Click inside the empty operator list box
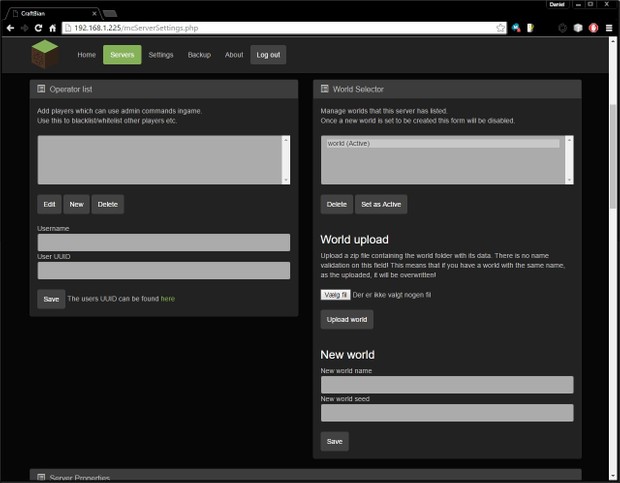 (160, 160)
